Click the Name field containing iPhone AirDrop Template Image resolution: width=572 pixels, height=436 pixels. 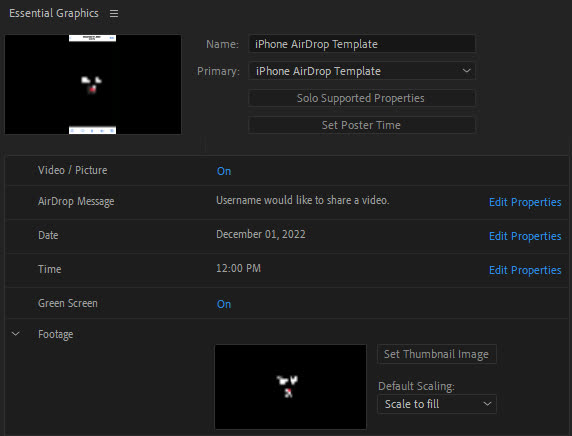[x=362, y=44]
